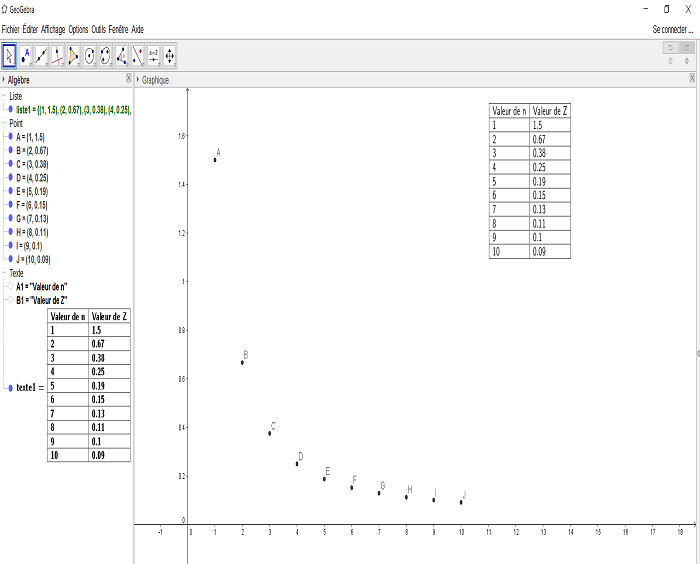700x564 pixels.
Task: Collapse the Liste category node
Action: 3,96
